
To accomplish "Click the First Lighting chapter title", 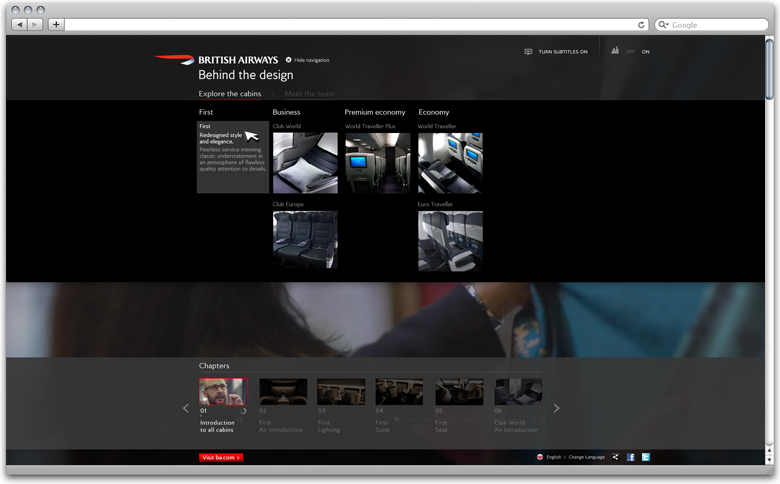I will [x=329, y=426].
